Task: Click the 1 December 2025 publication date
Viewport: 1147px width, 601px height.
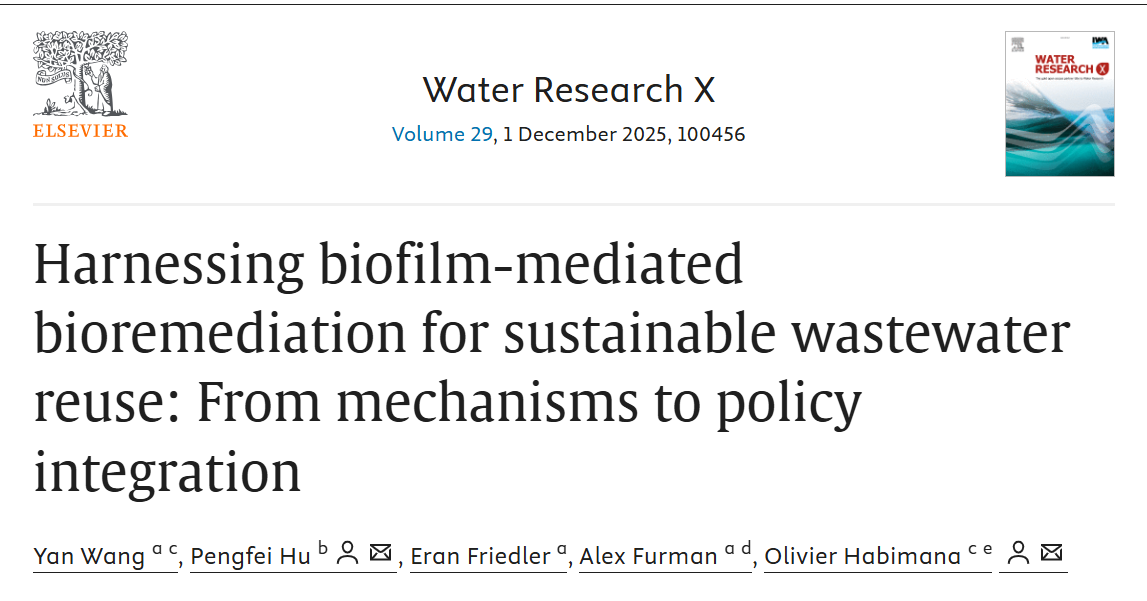Action: pyautogui.click(x=585, y=134)
